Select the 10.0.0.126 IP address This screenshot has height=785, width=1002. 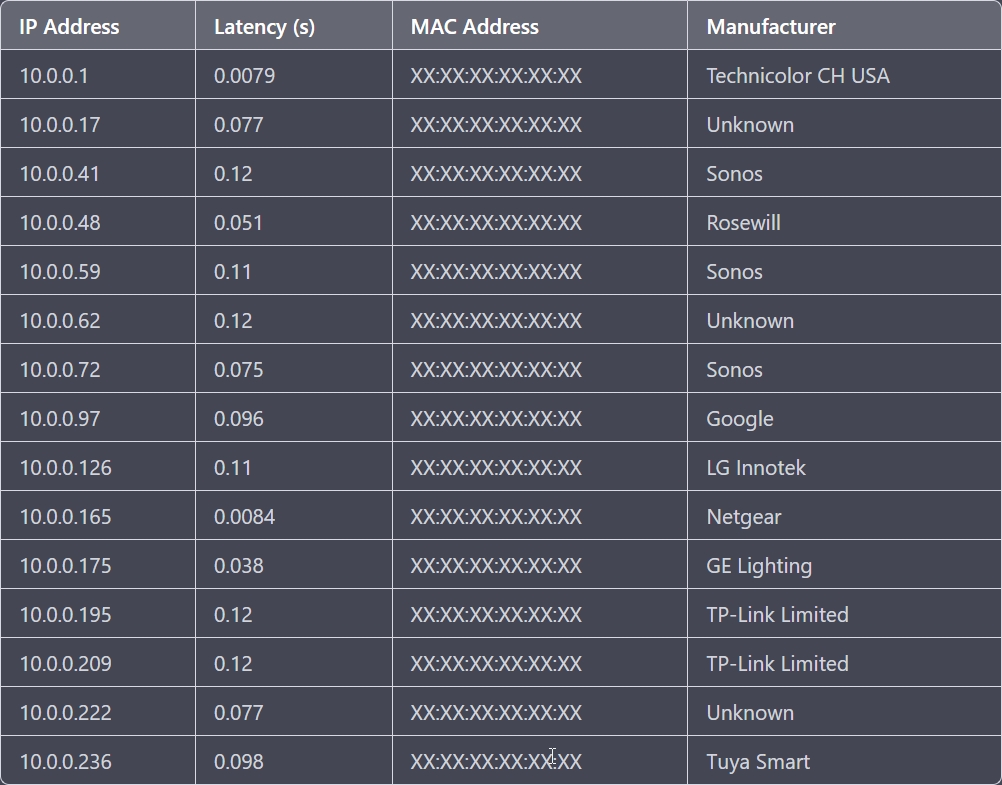[65, 468]
